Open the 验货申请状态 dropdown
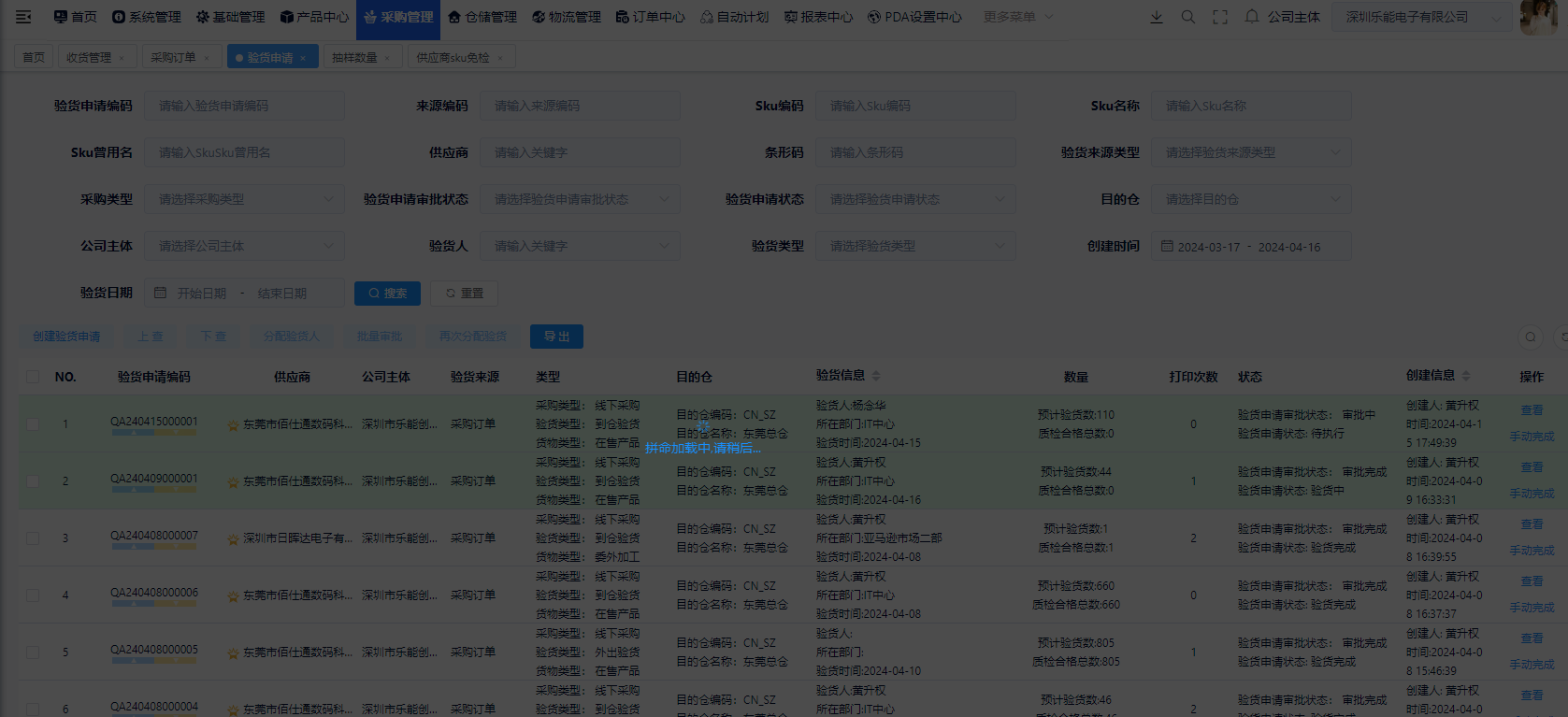1568x717 pixels. pyautogui.click(x=915, y=199)
